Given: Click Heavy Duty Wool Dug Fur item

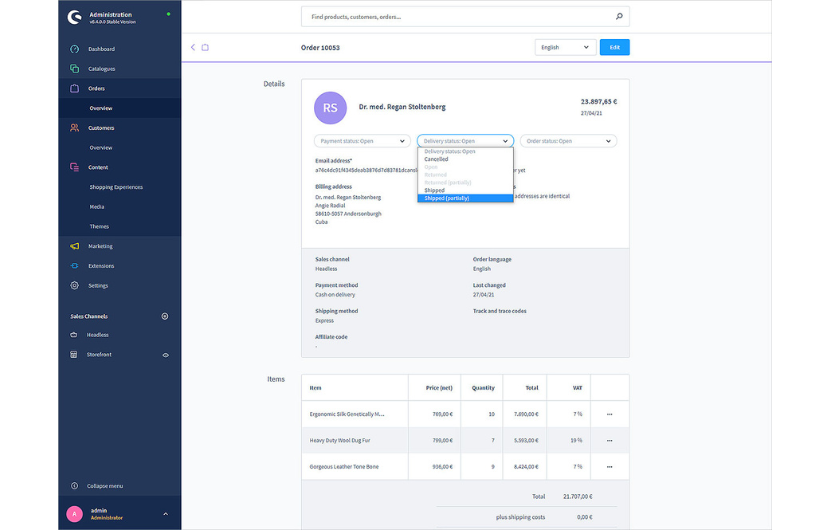Looking at the screenshot, I should (x=340, y=441).
